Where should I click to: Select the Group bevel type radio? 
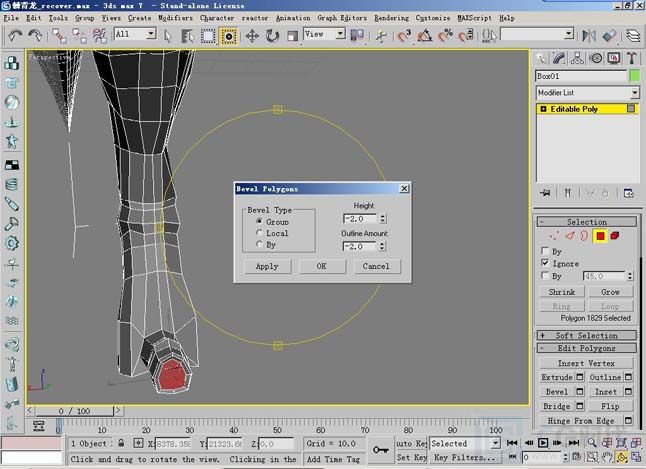(259, 222)
